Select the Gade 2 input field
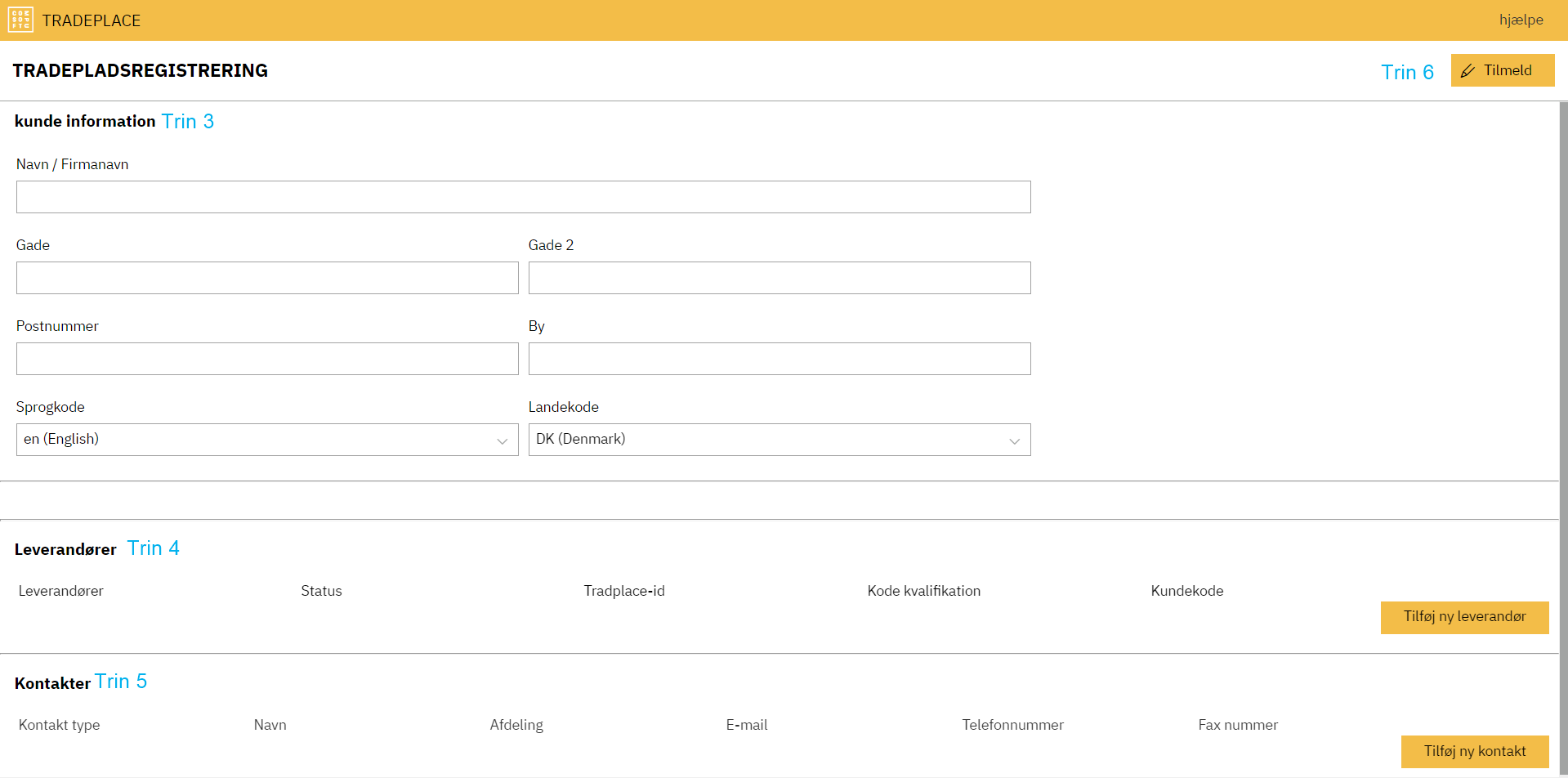Viewport: 1568px width, 778px height. pyautogui.click(x=779, y=278)
